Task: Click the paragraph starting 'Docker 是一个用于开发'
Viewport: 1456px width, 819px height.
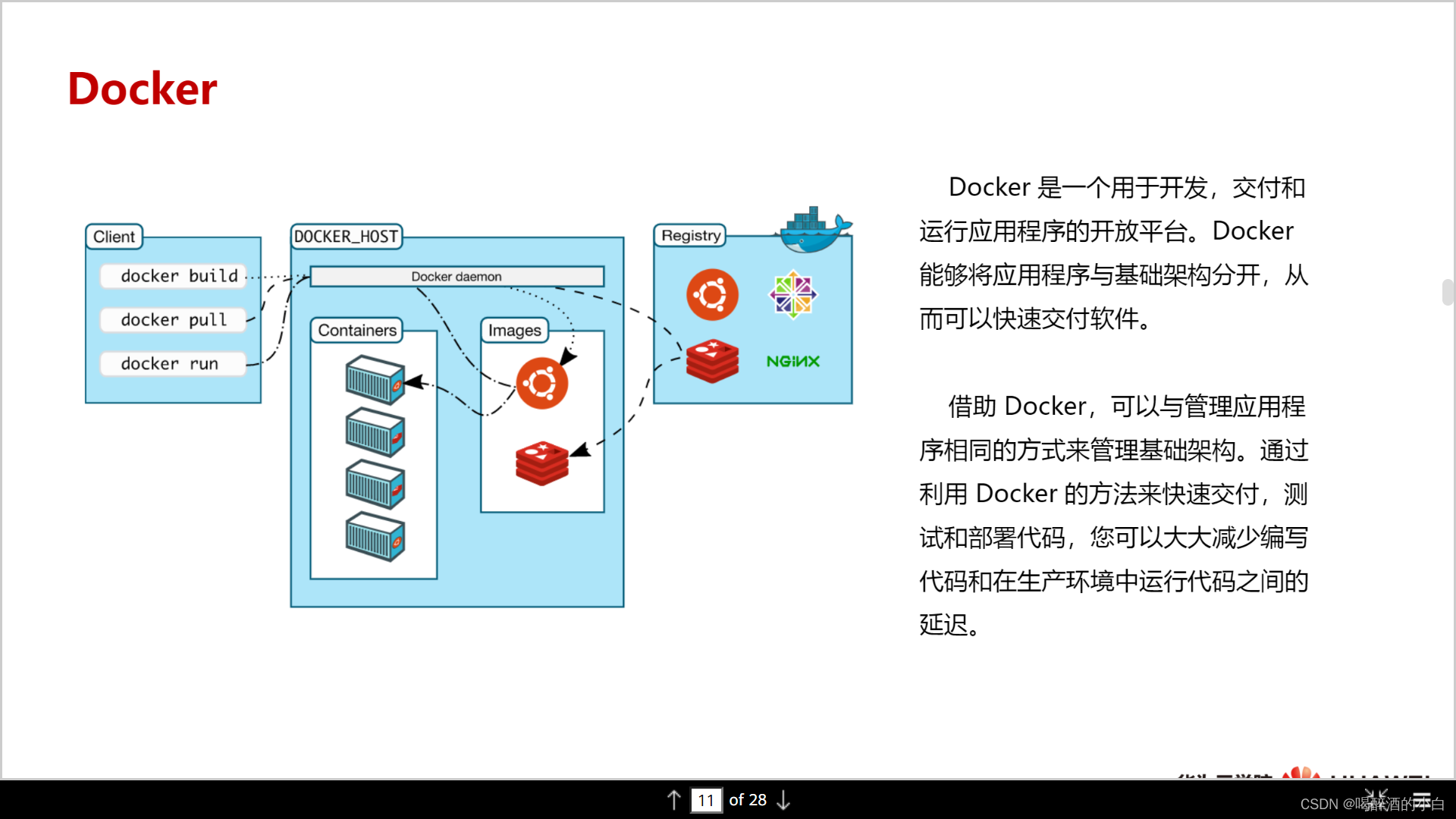Action: 1113,253
